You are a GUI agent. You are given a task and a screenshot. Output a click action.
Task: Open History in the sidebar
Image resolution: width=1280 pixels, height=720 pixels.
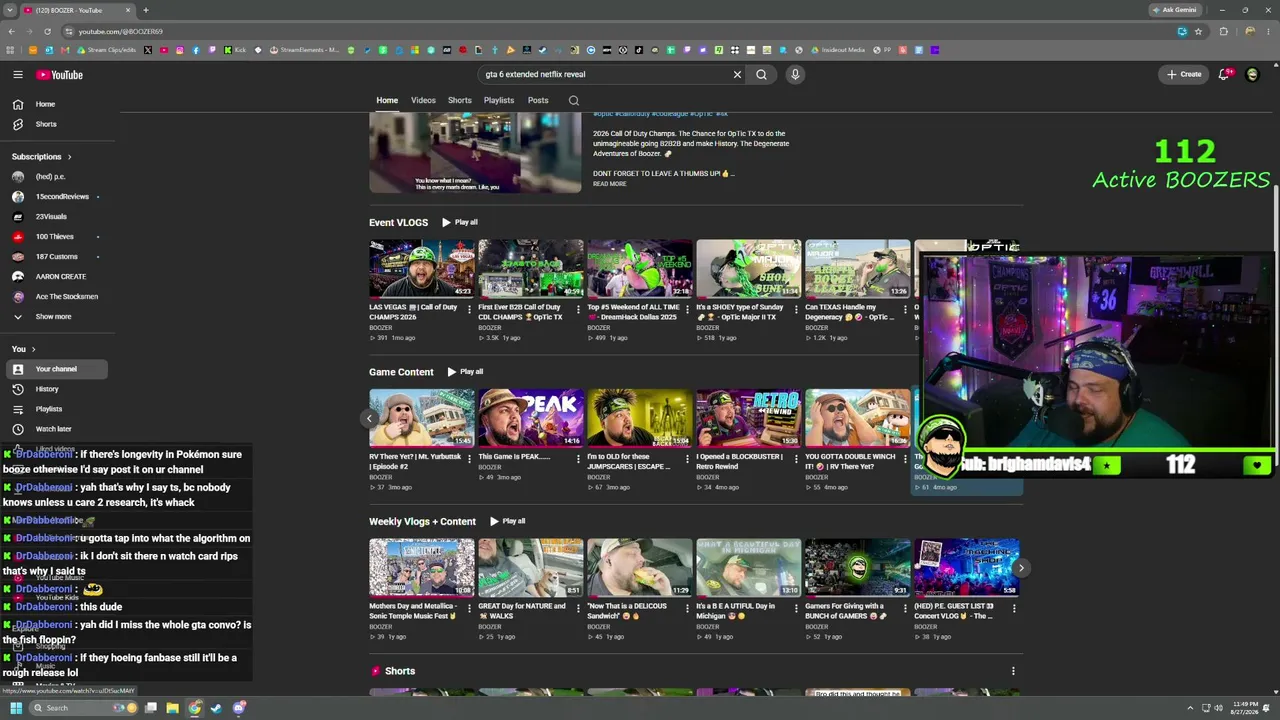click(55, 389)
